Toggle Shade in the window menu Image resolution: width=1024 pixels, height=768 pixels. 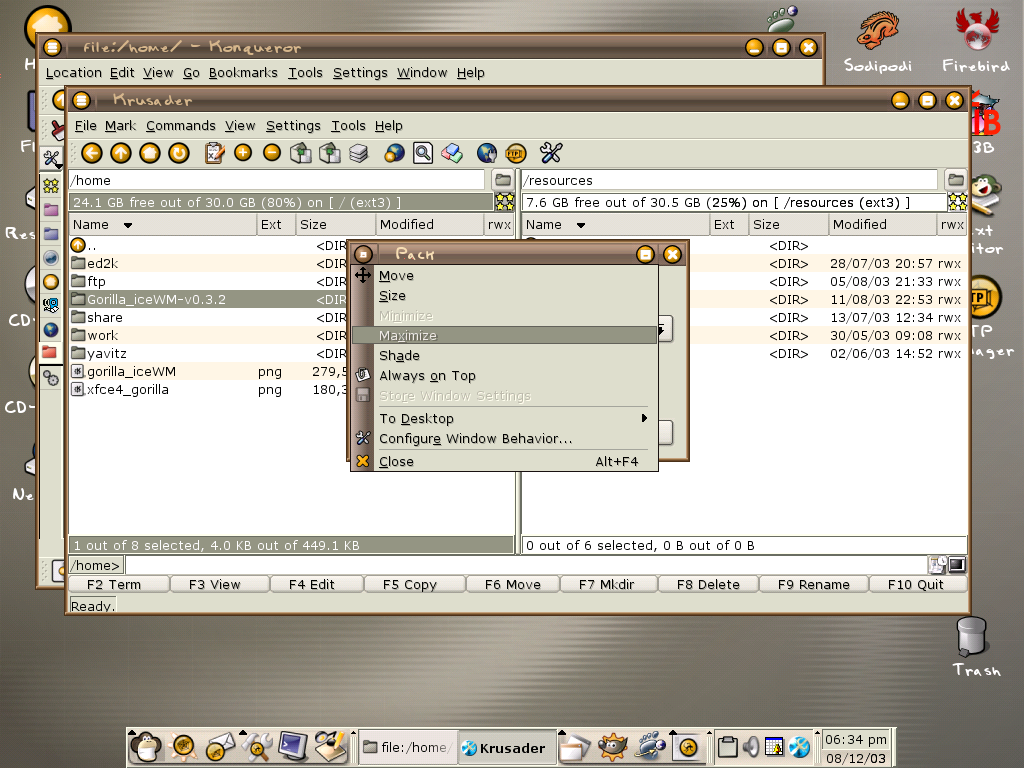coord(505,355)
